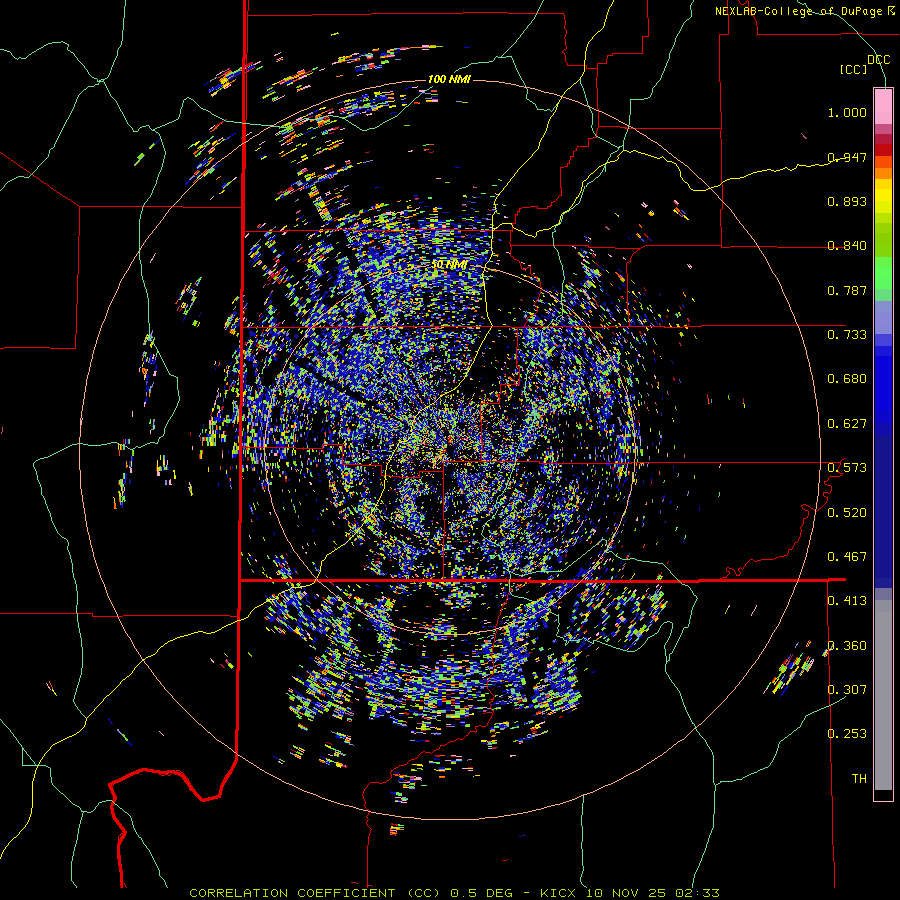Viewport: 900px width, 900px height.
Task: Pick the bright green color bar segment
Action: click(883, 273)
